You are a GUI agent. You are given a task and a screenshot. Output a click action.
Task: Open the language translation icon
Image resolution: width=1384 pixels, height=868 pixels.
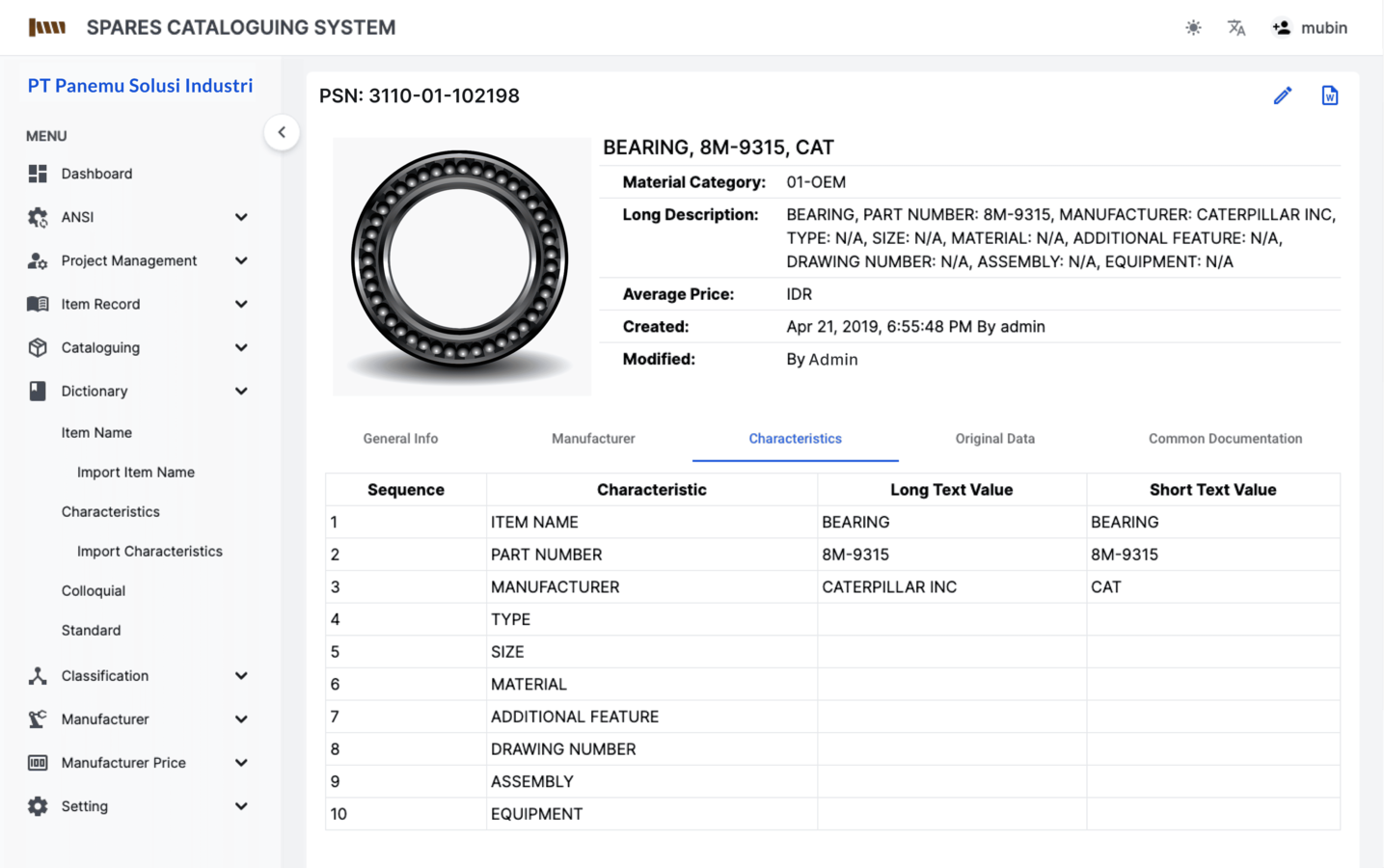coord(1236,28)
